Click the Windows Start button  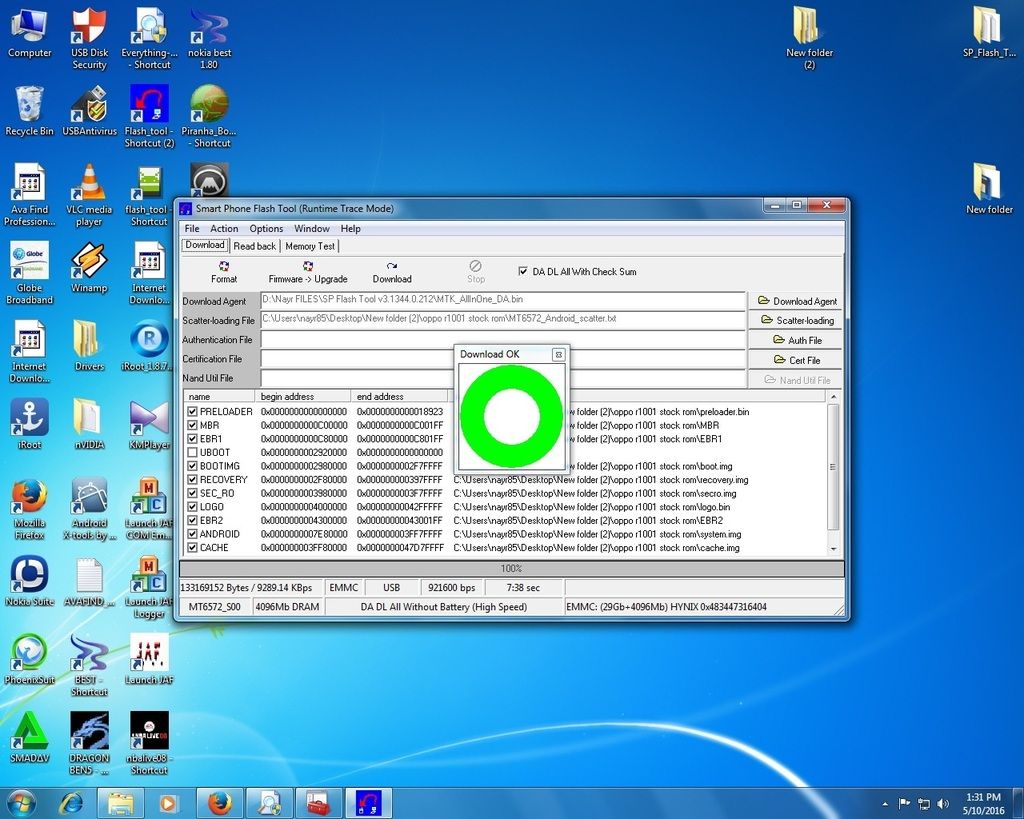pos(21,803)
